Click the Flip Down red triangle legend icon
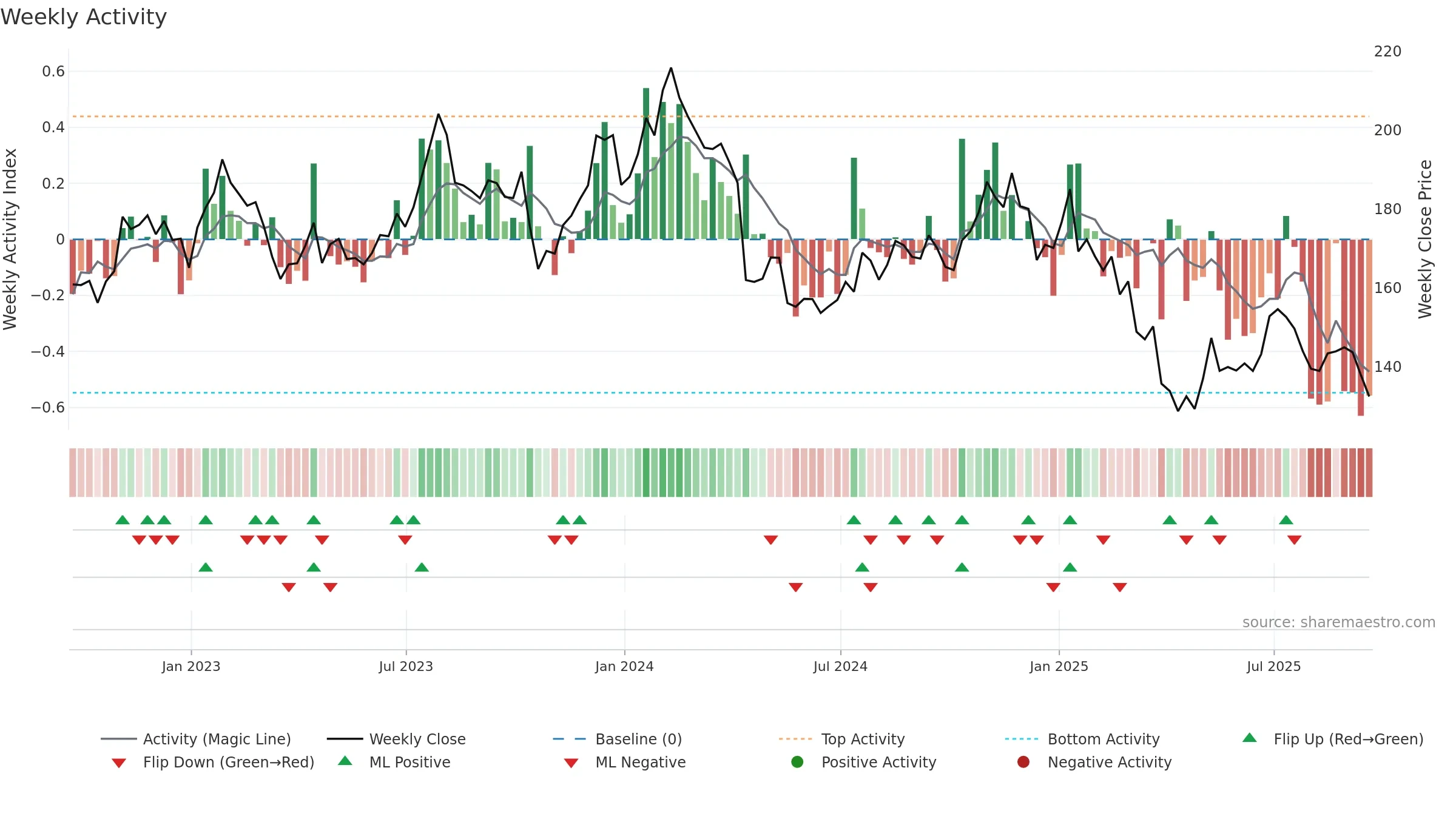Image resolution: width=1456 pixels, height=819 pixels. (119, 763)
